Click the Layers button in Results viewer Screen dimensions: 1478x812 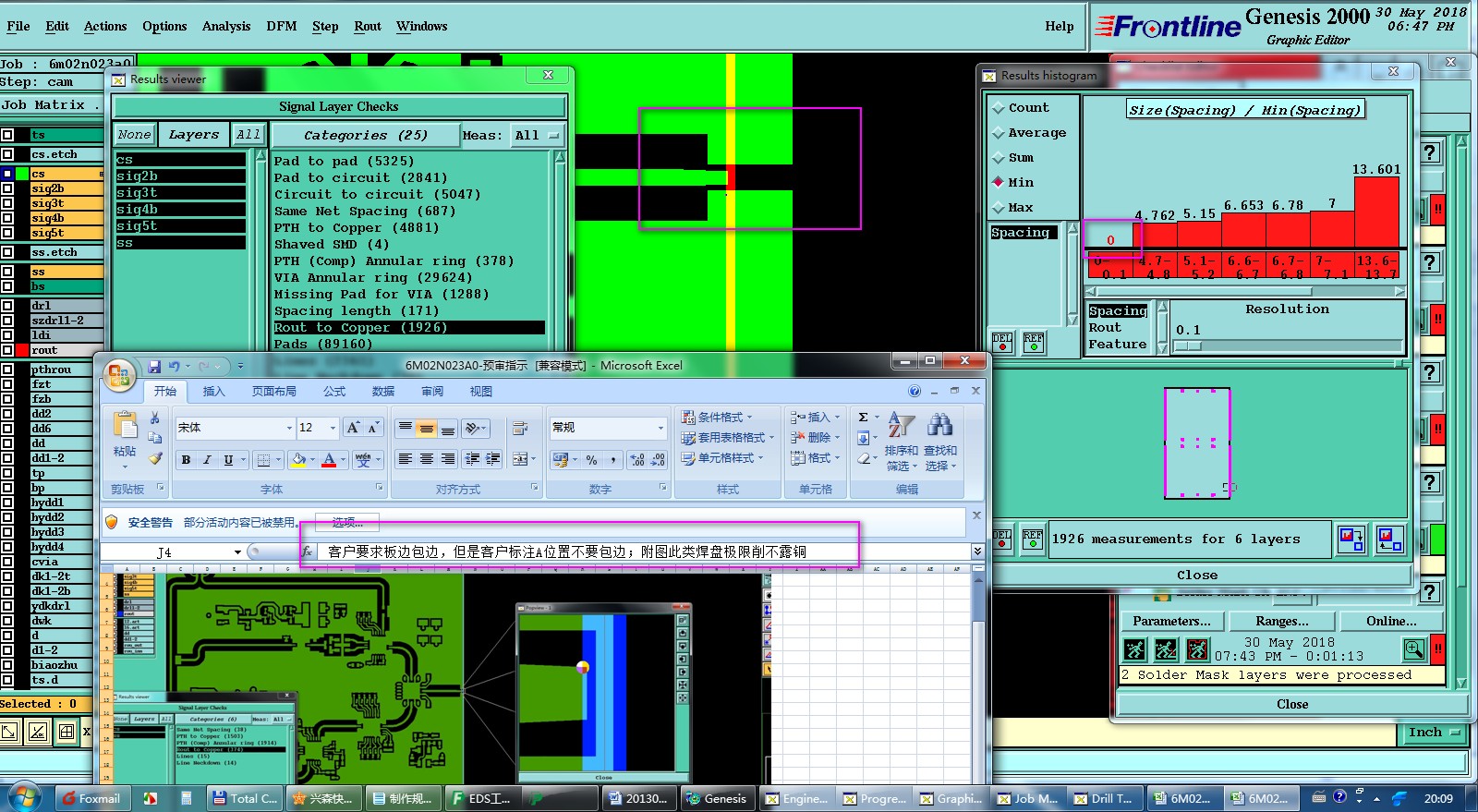click(x=193, y=135)
